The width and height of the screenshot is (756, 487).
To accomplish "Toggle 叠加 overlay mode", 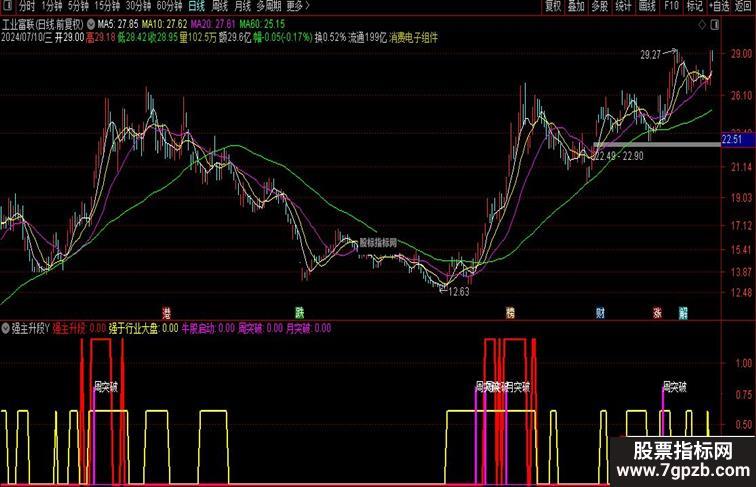I will click(576, 6).
